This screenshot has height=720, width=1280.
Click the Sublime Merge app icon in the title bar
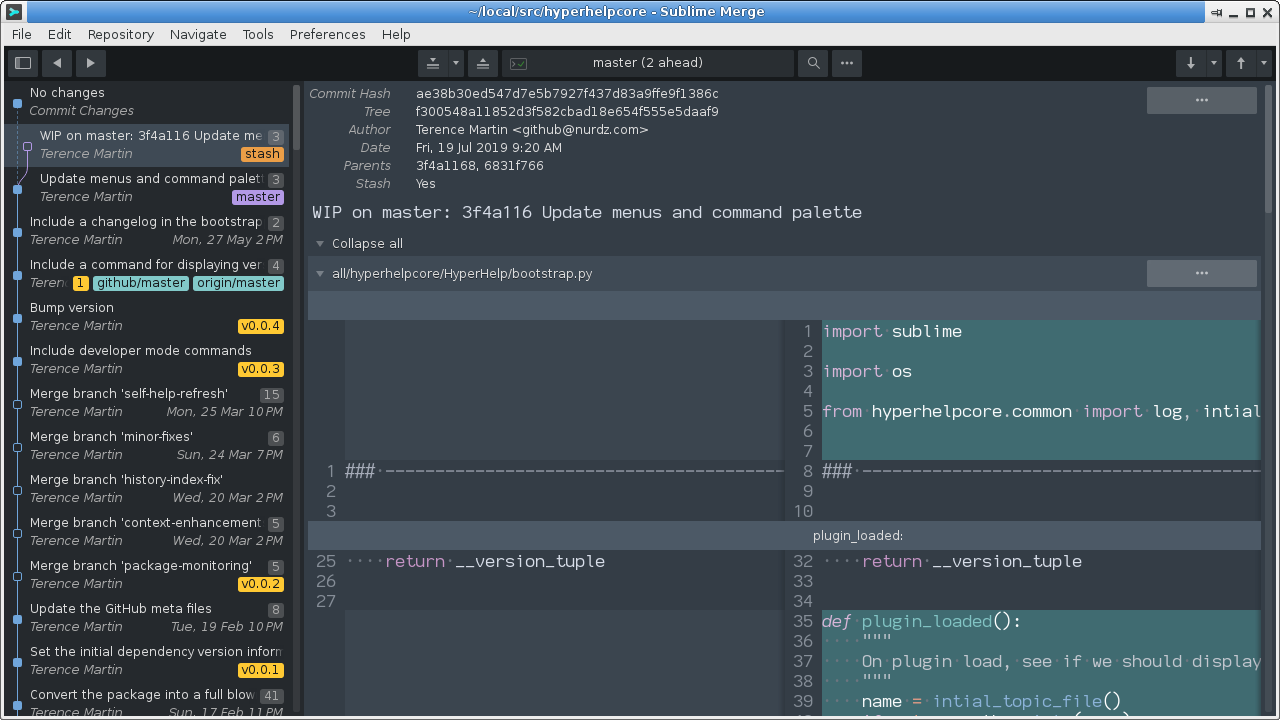pyautogui.click(x=14, y=11)
